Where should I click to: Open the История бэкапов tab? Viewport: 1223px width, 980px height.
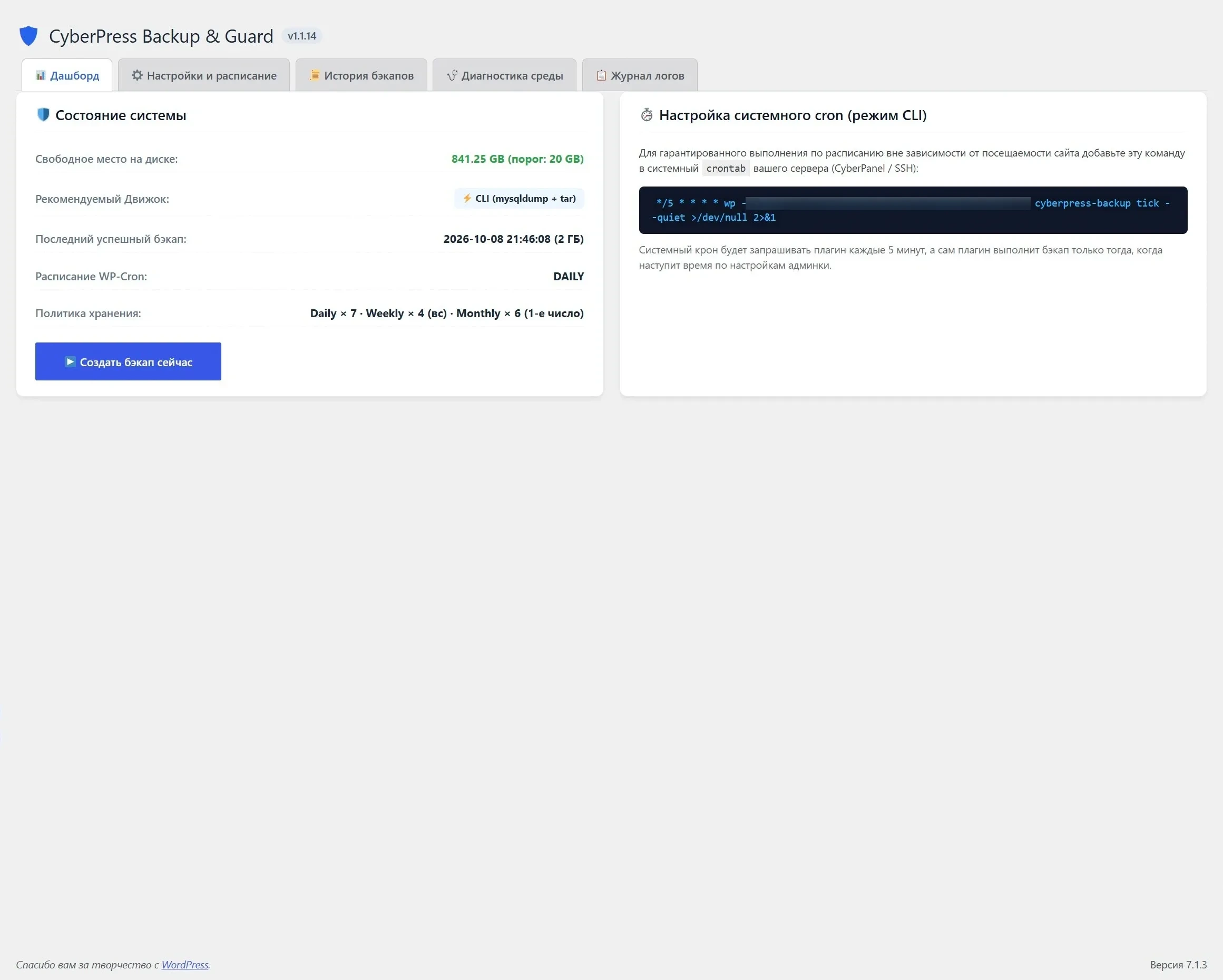(x=361, y=75)
